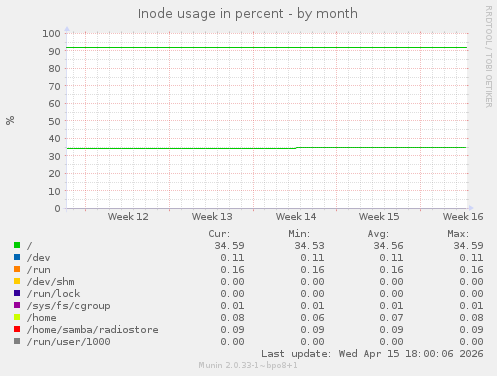497x376 pixels.
Task: Select the /run/lock legend label
Action: [54, 294]
